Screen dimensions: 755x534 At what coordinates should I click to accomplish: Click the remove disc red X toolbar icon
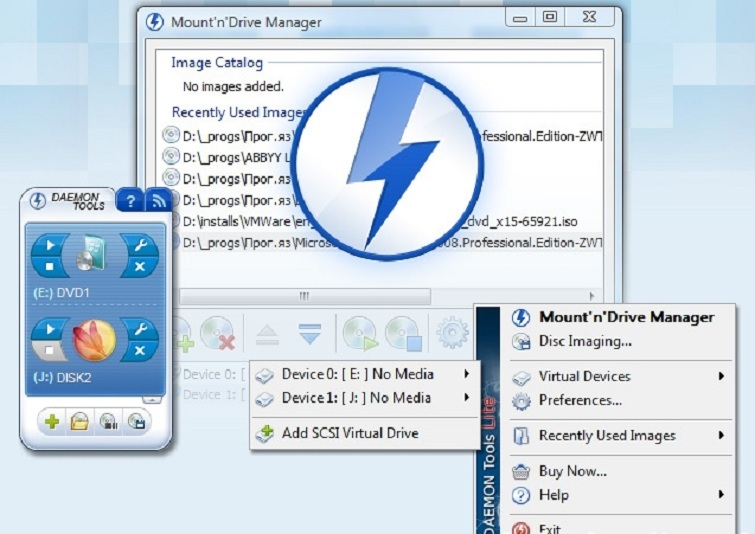pyautogui.click(x=216, y=332)
